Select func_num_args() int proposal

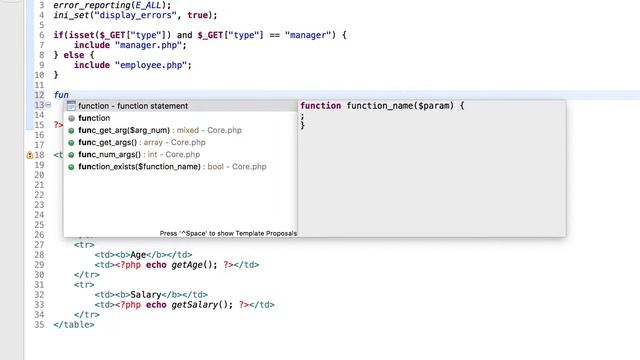181,155
